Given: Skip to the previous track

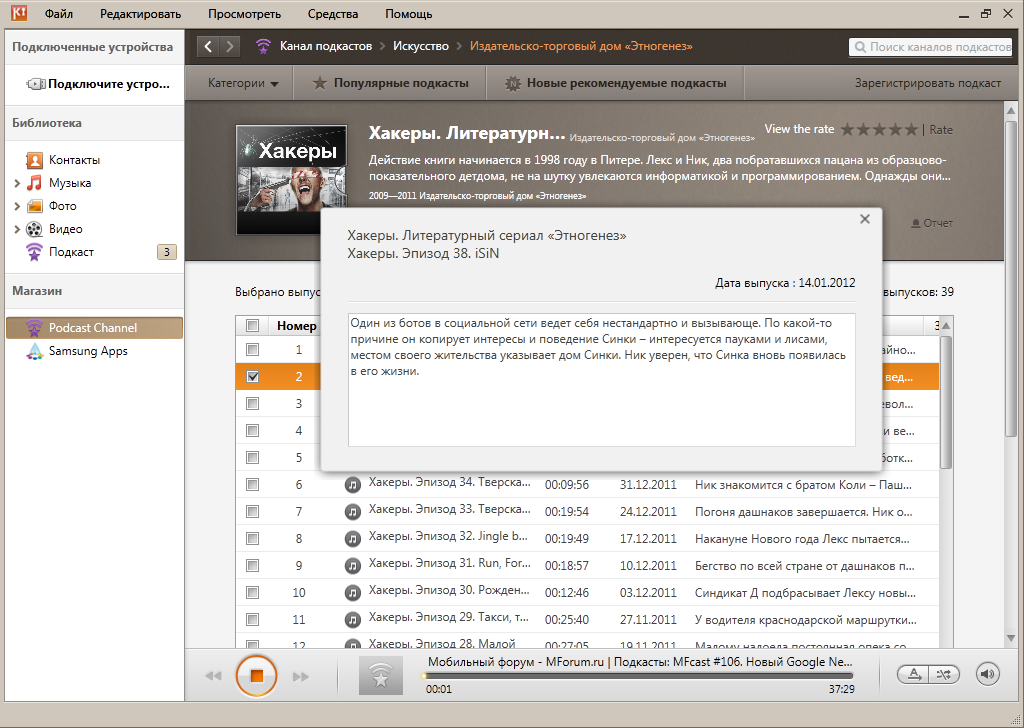Looking at the screenshot, I should pyautogui.click(x=214, y=676).
